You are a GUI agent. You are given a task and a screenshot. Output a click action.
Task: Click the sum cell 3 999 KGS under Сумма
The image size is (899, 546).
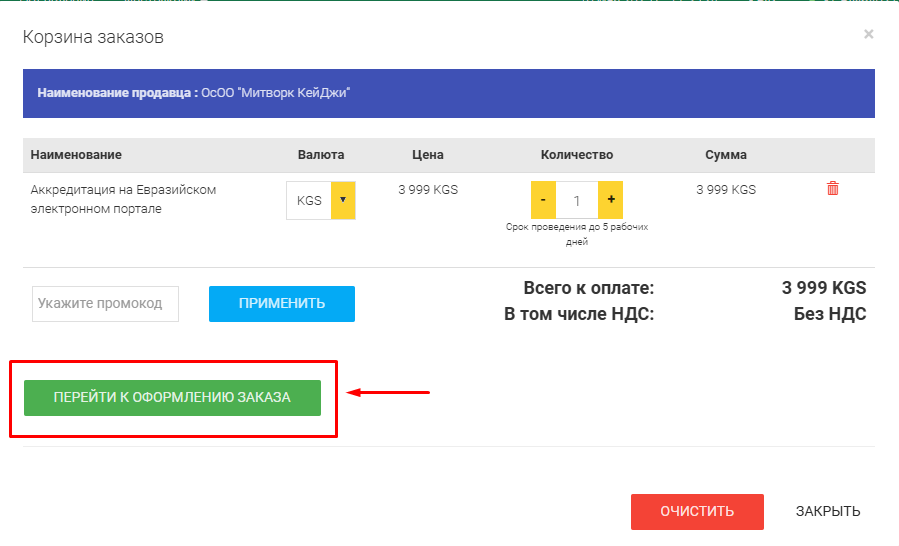click(726, 189)
